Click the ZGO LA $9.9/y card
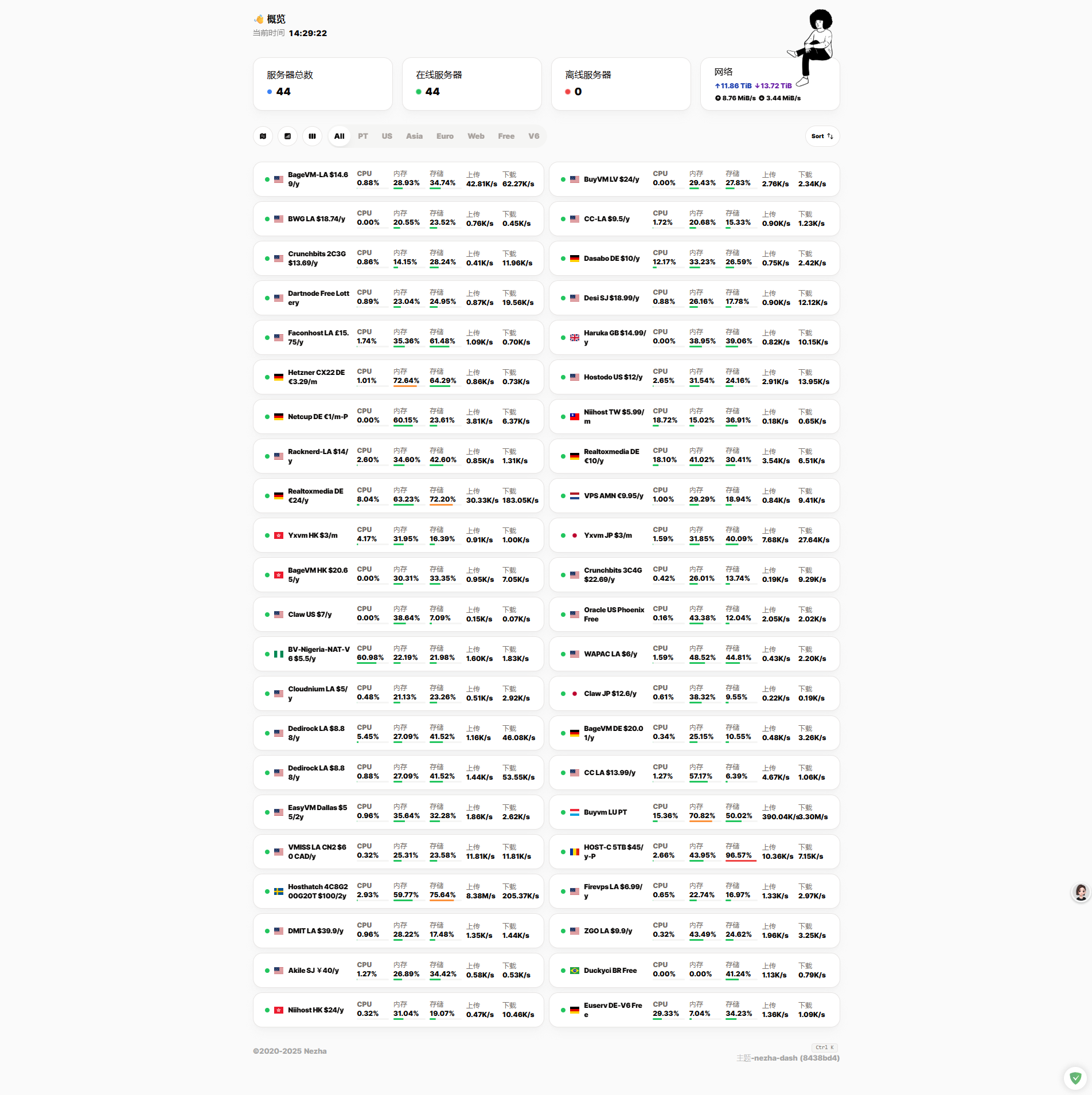This screenshot has height=1095, width=1092. tap(695, 931)
